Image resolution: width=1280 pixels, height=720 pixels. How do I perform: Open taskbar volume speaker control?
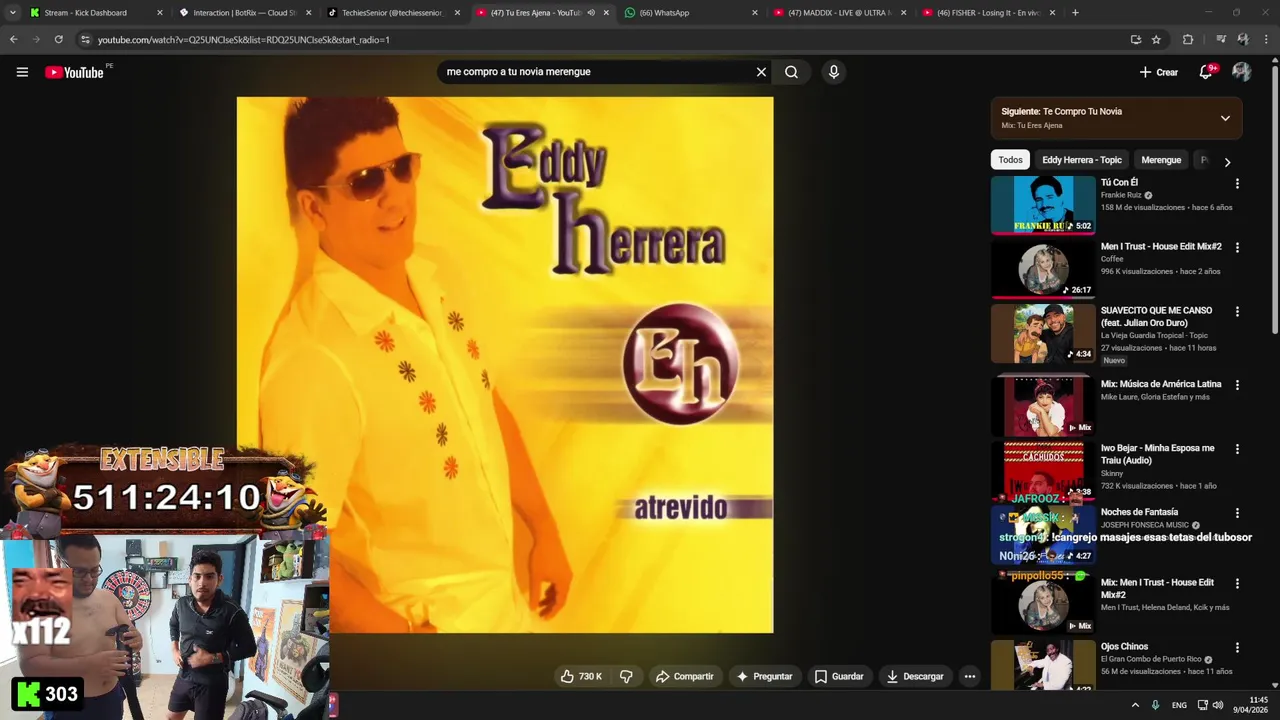click(x=1217, y=705)
